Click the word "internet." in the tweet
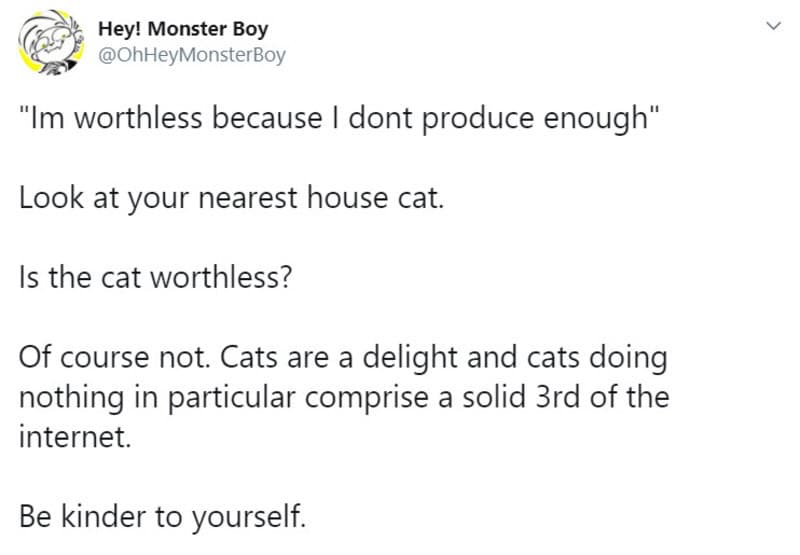Viewport: 800px width, 555px height. pos(74,437)
